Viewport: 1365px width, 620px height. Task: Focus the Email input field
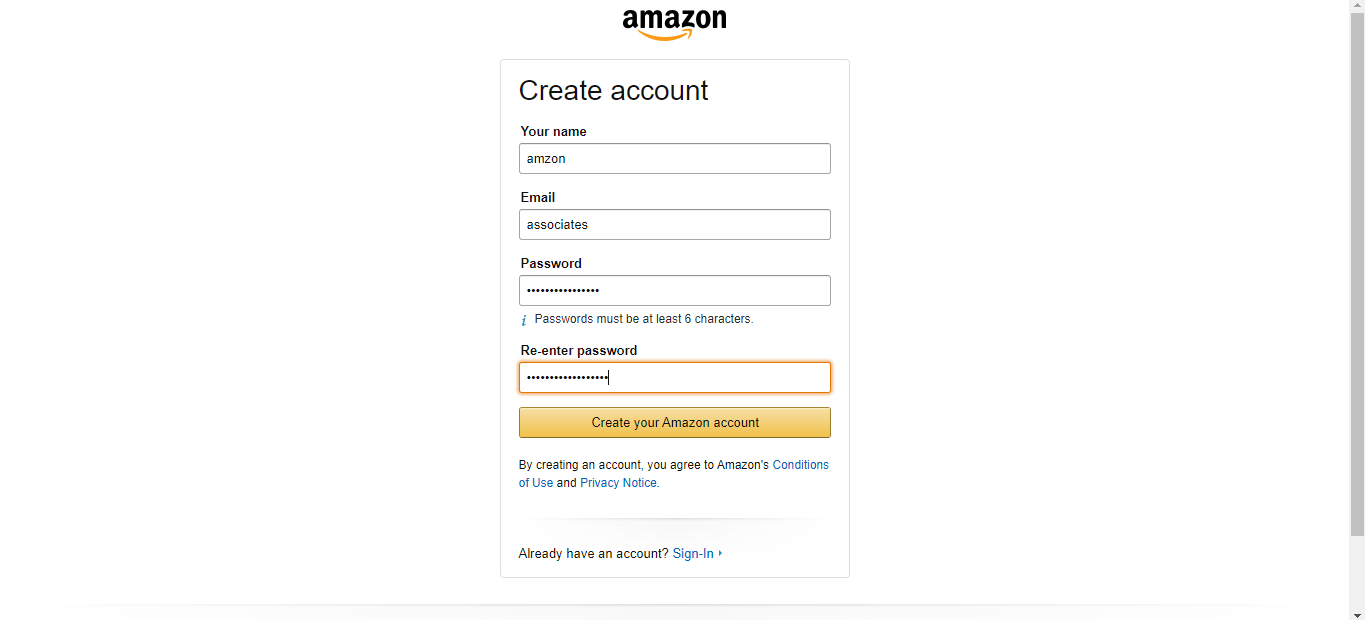pos(674,224)
